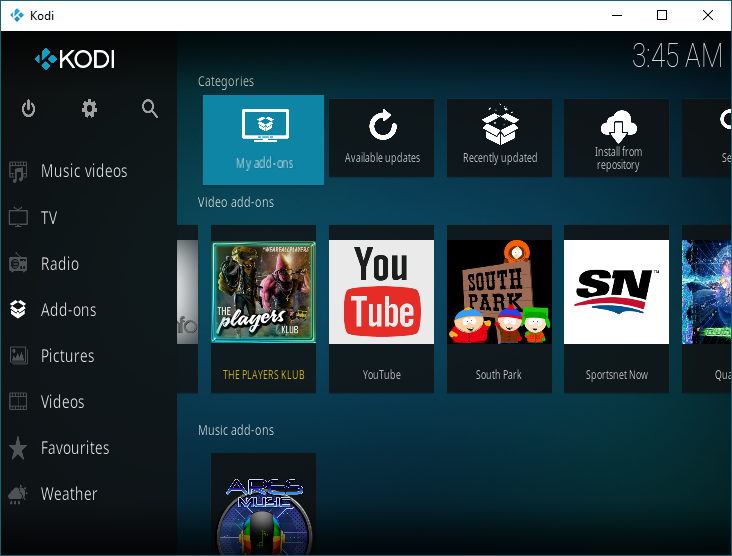The image size is (732, 556).
Task: Launch The Players Klub add-on
Action: click(x=263, y=309)
